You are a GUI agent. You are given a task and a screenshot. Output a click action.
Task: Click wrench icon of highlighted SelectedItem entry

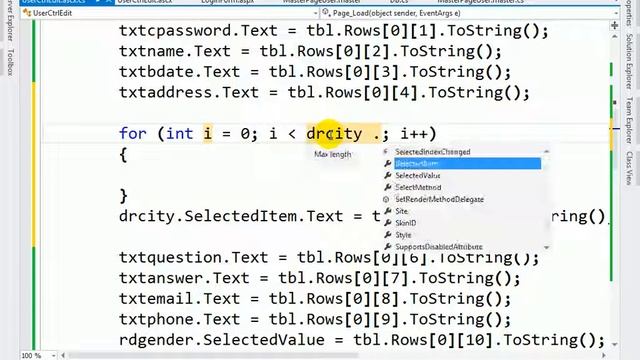point(387,164)
